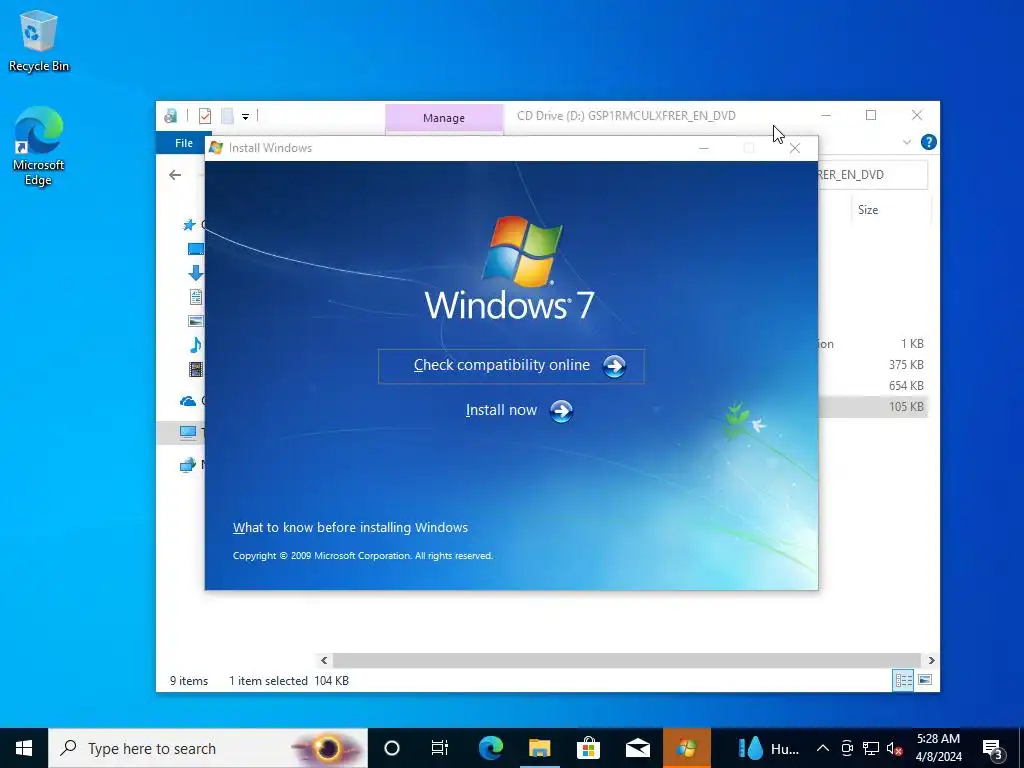Select the Downloads arrow in navigation pane

pyautogui.click(x=195, y=273)
